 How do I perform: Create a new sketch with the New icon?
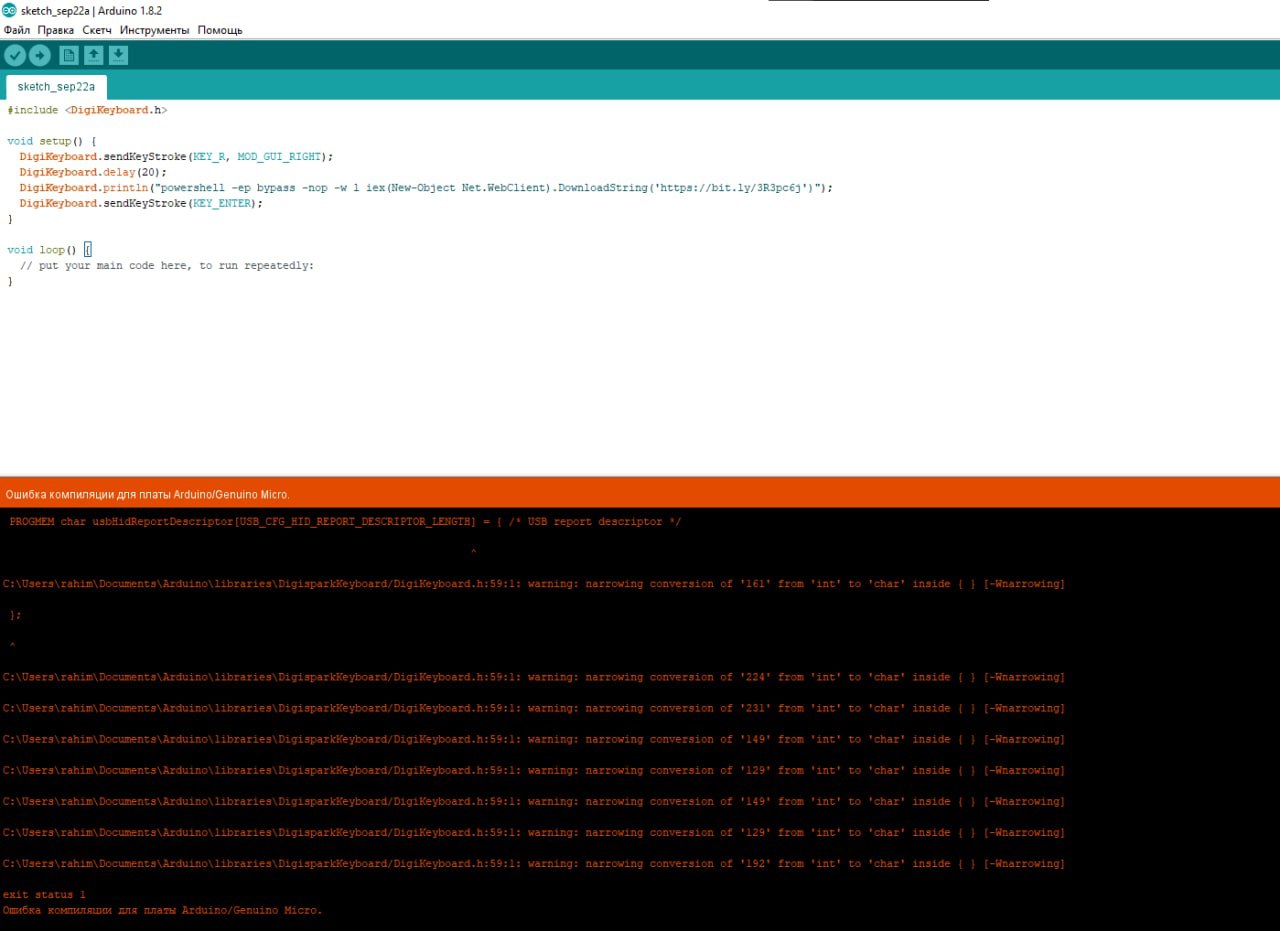pos(69,56)
